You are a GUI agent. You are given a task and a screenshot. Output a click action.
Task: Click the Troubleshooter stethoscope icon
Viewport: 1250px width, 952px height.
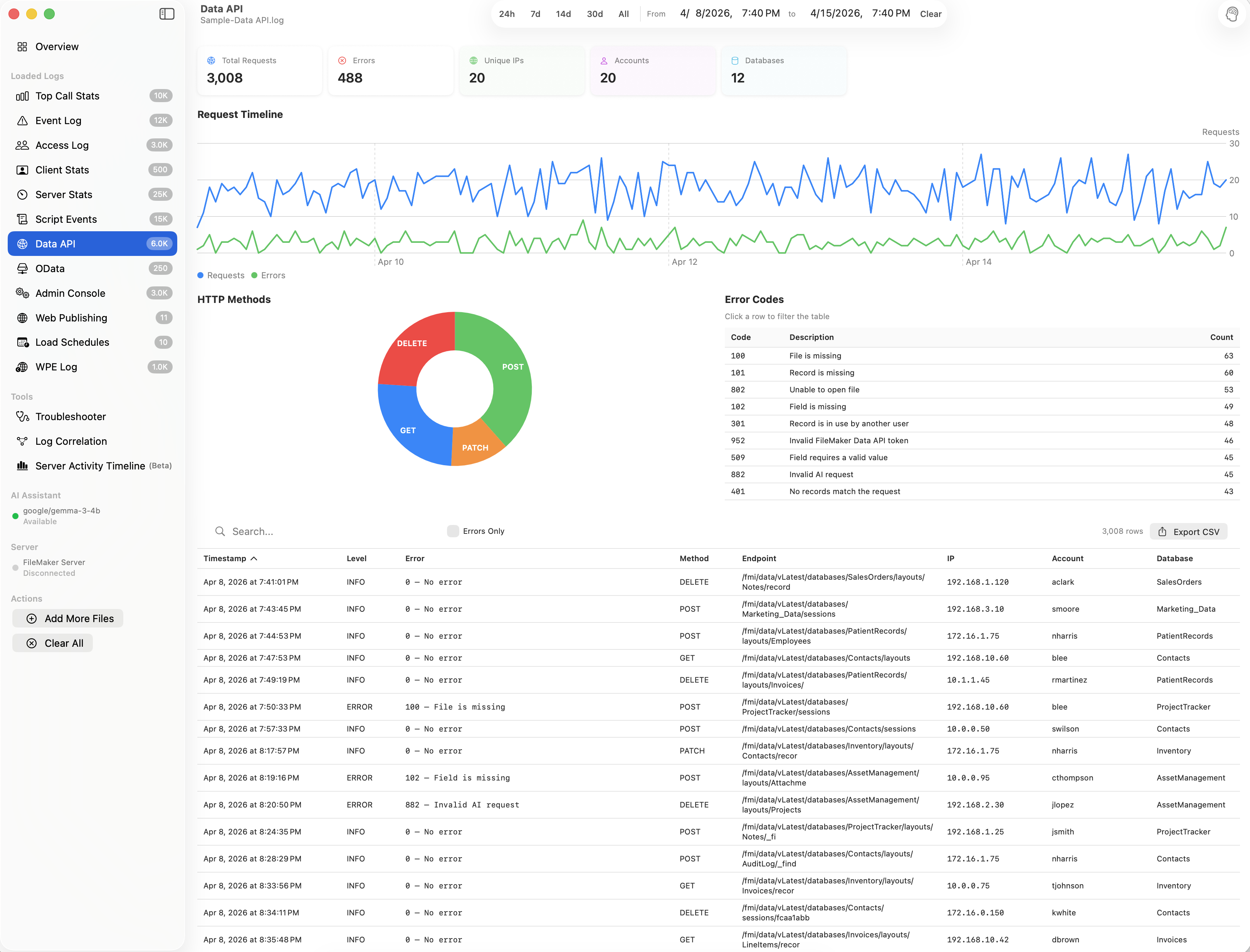(22, 417)
